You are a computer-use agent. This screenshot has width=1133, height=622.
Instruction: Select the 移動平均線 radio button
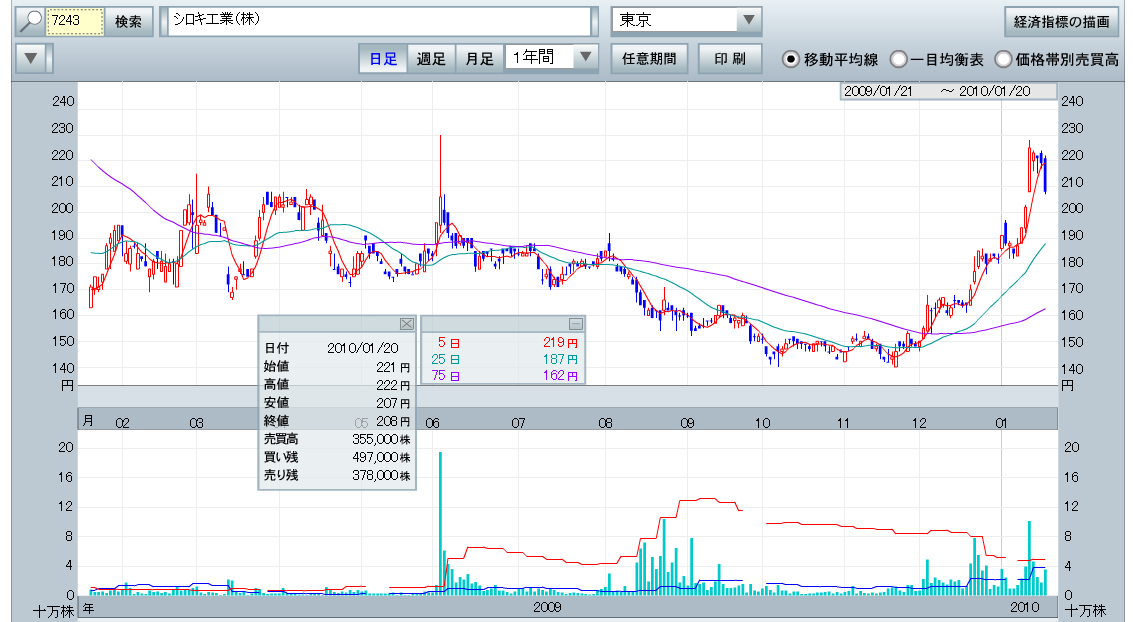(791, 59)
